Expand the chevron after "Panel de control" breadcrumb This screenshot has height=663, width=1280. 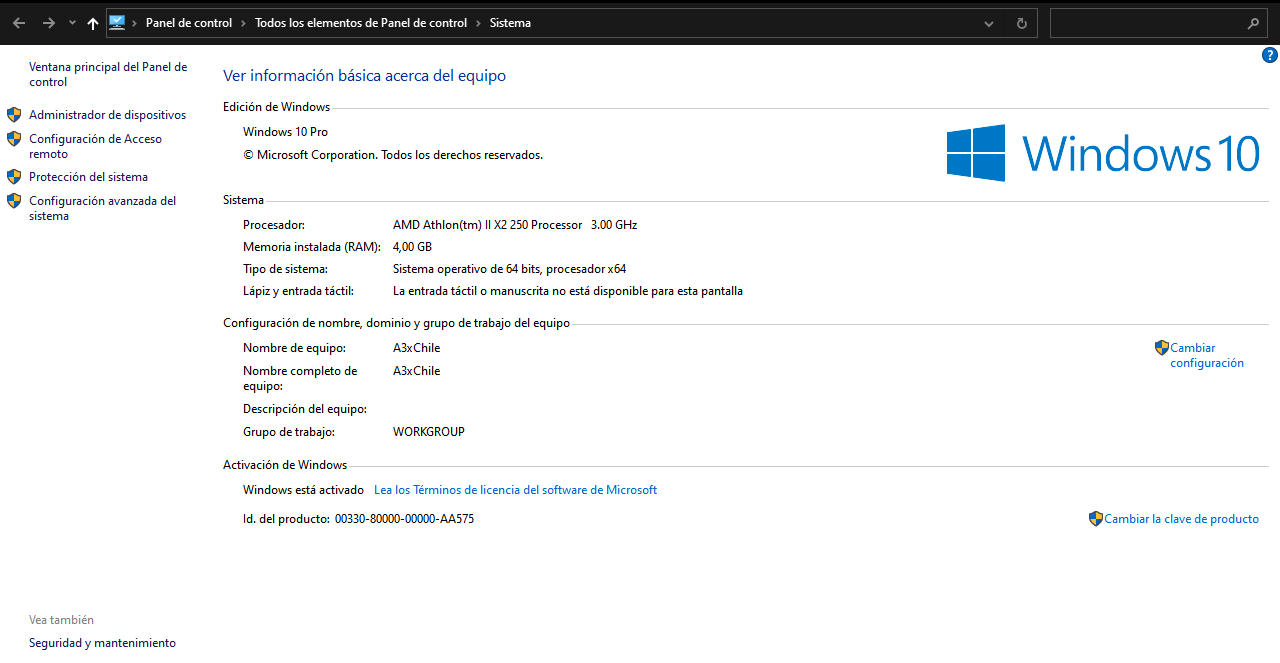click(243, 23)
